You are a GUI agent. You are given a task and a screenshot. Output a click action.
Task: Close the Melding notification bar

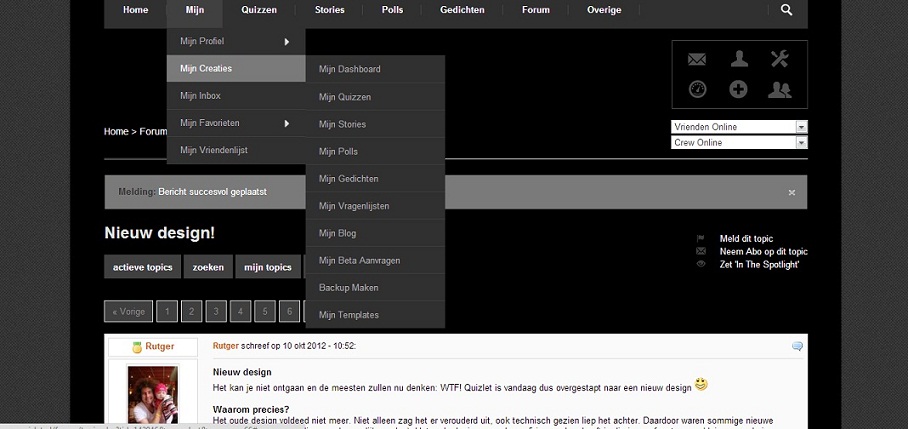pos(792,192)
